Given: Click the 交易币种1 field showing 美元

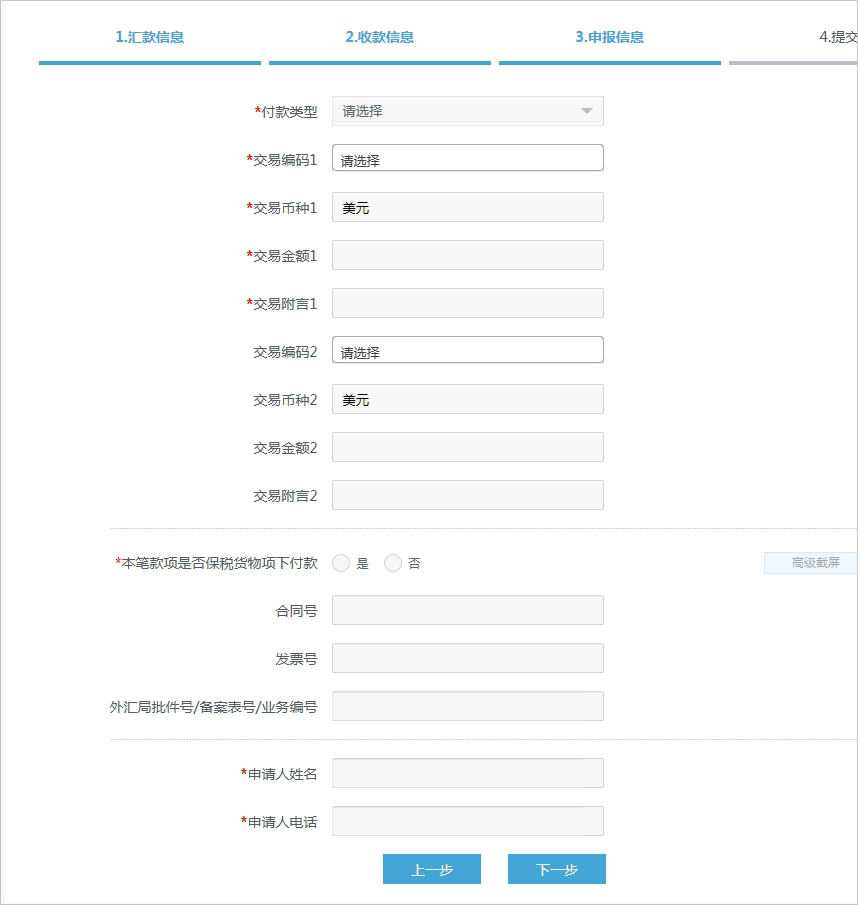Looking at the screenshot, I should click(x=467, y=207).
